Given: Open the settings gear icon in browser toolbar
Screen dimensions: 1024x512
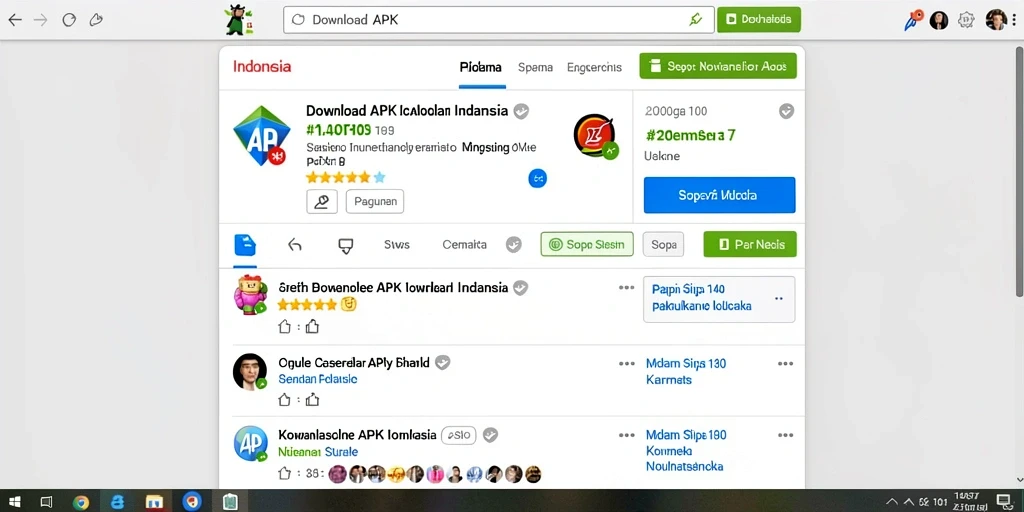Looking at the screenshot, I should coord(966,20).
